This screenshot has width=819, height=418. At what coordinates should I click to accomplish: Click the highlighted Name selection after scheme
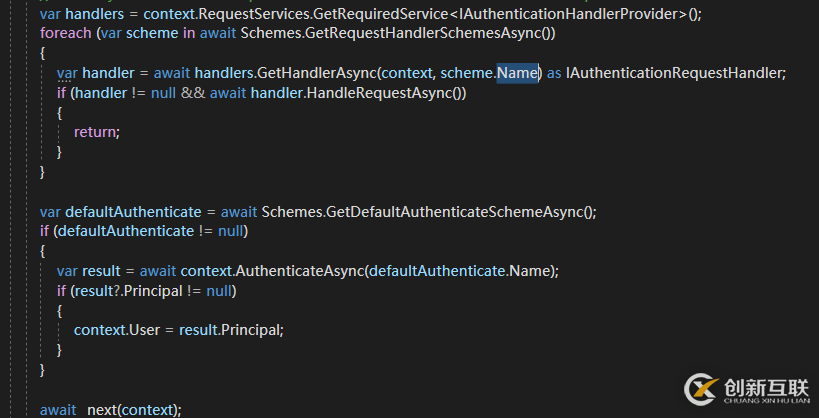(518, 73)
